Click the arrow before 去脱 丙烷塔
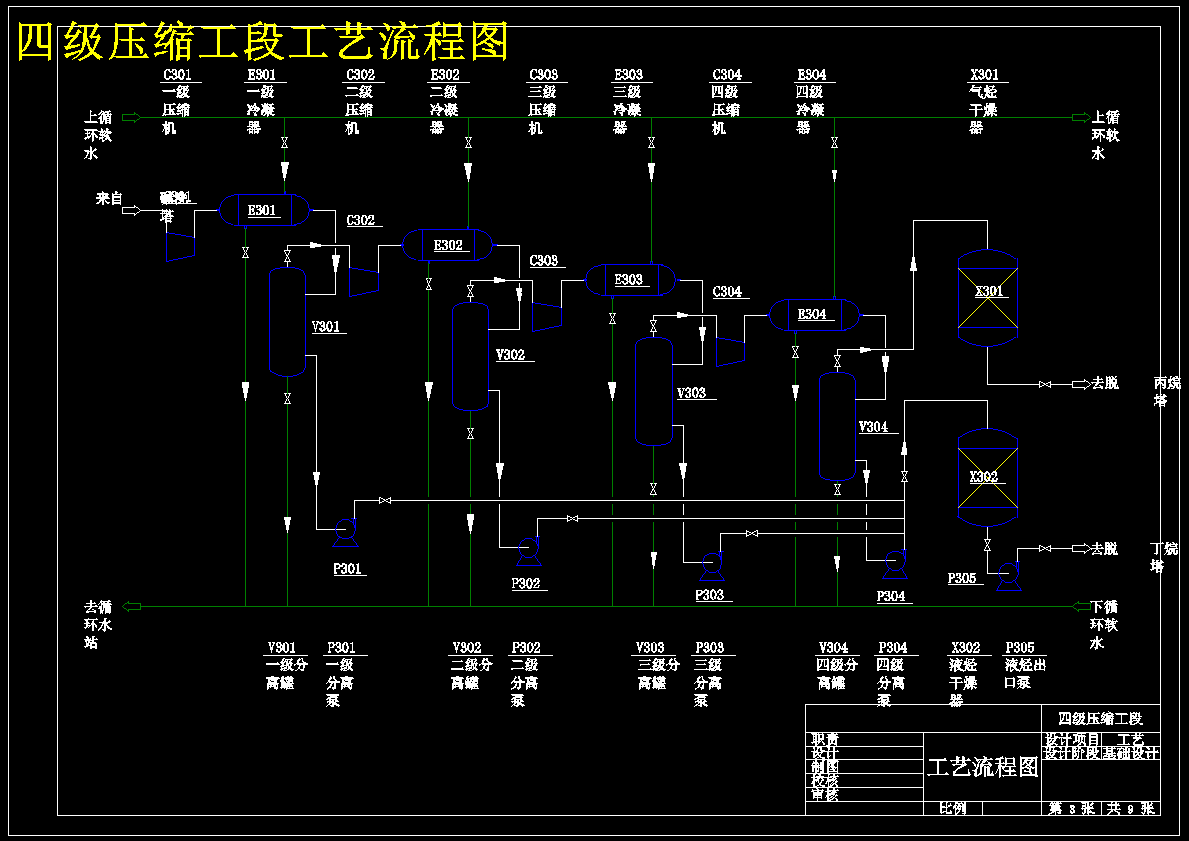 pos(1081,384)
